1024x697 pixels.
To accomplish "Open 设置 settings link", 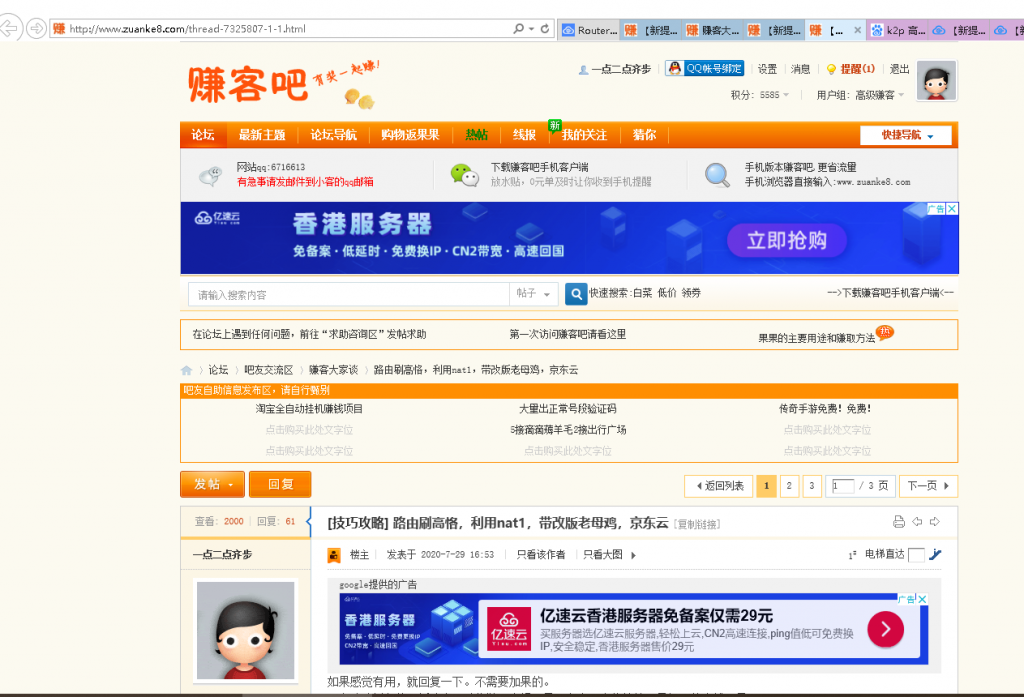I will [767, 69].
